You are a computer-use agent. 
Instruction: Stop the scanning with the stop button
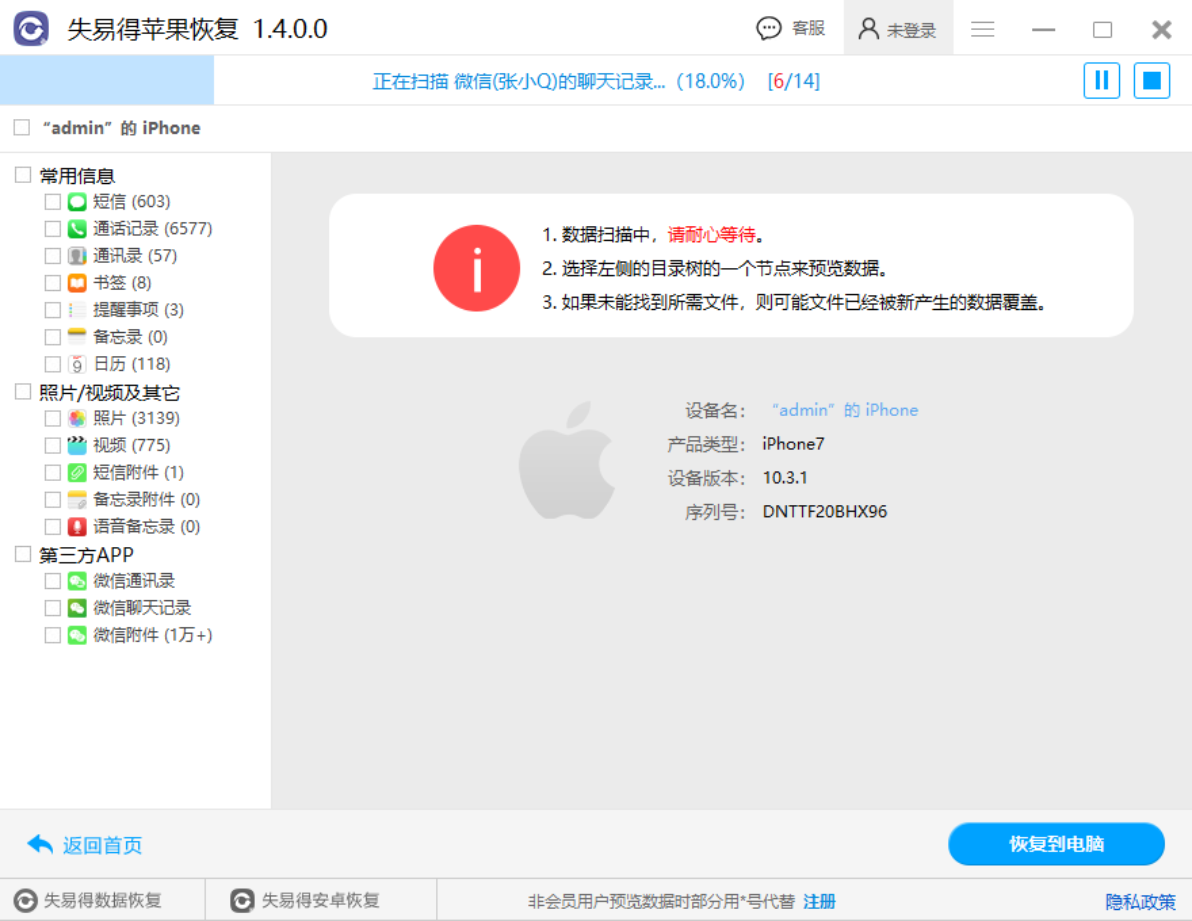(x=1151, y=81)
